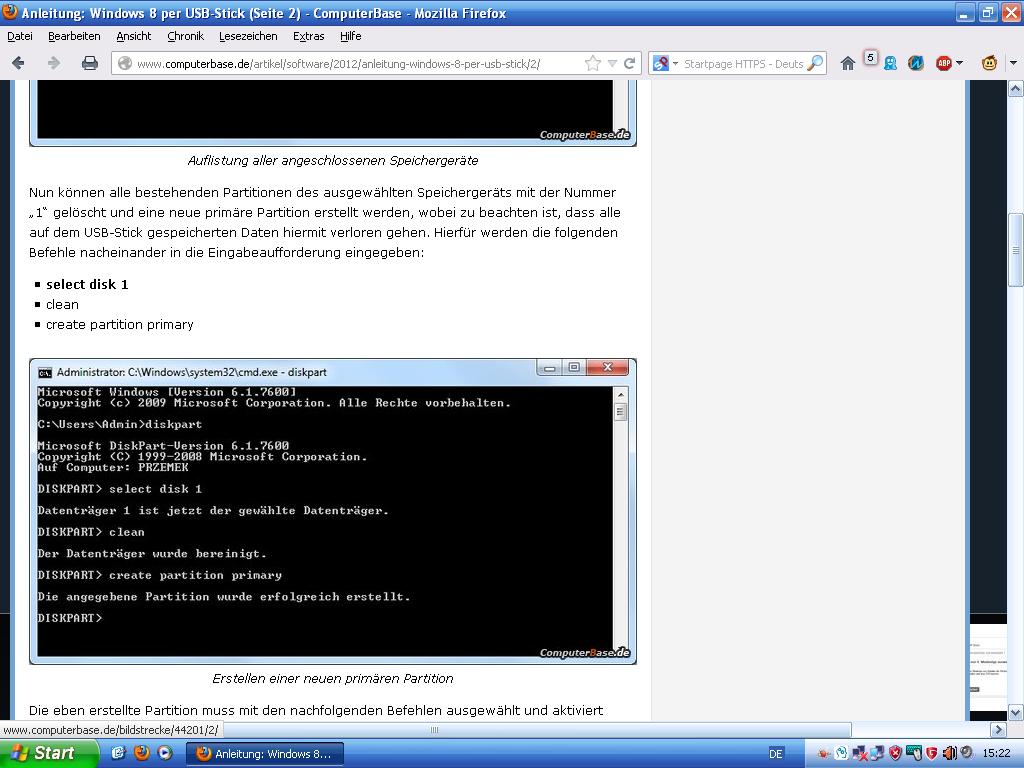Click the network connection tray icon

tap(877, 754)
